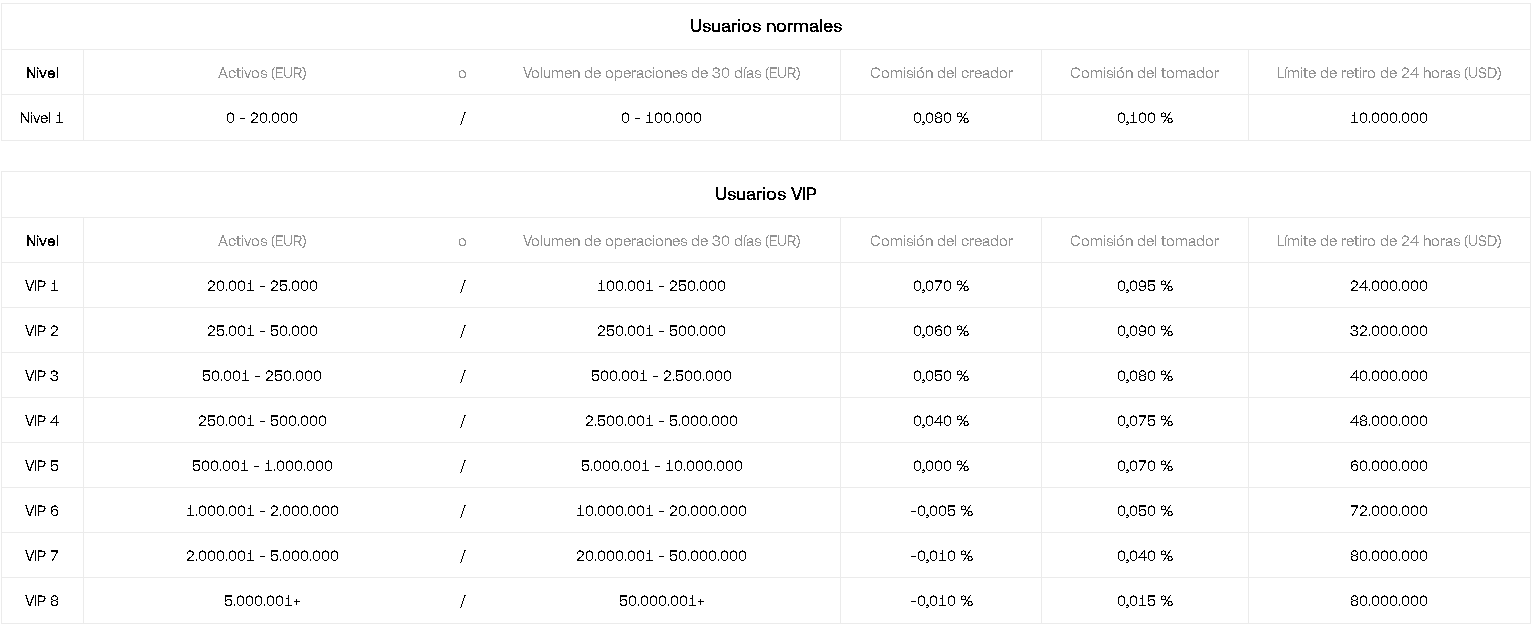Click the "72.000.000" withdrawal limit cell

point(1389,511)
